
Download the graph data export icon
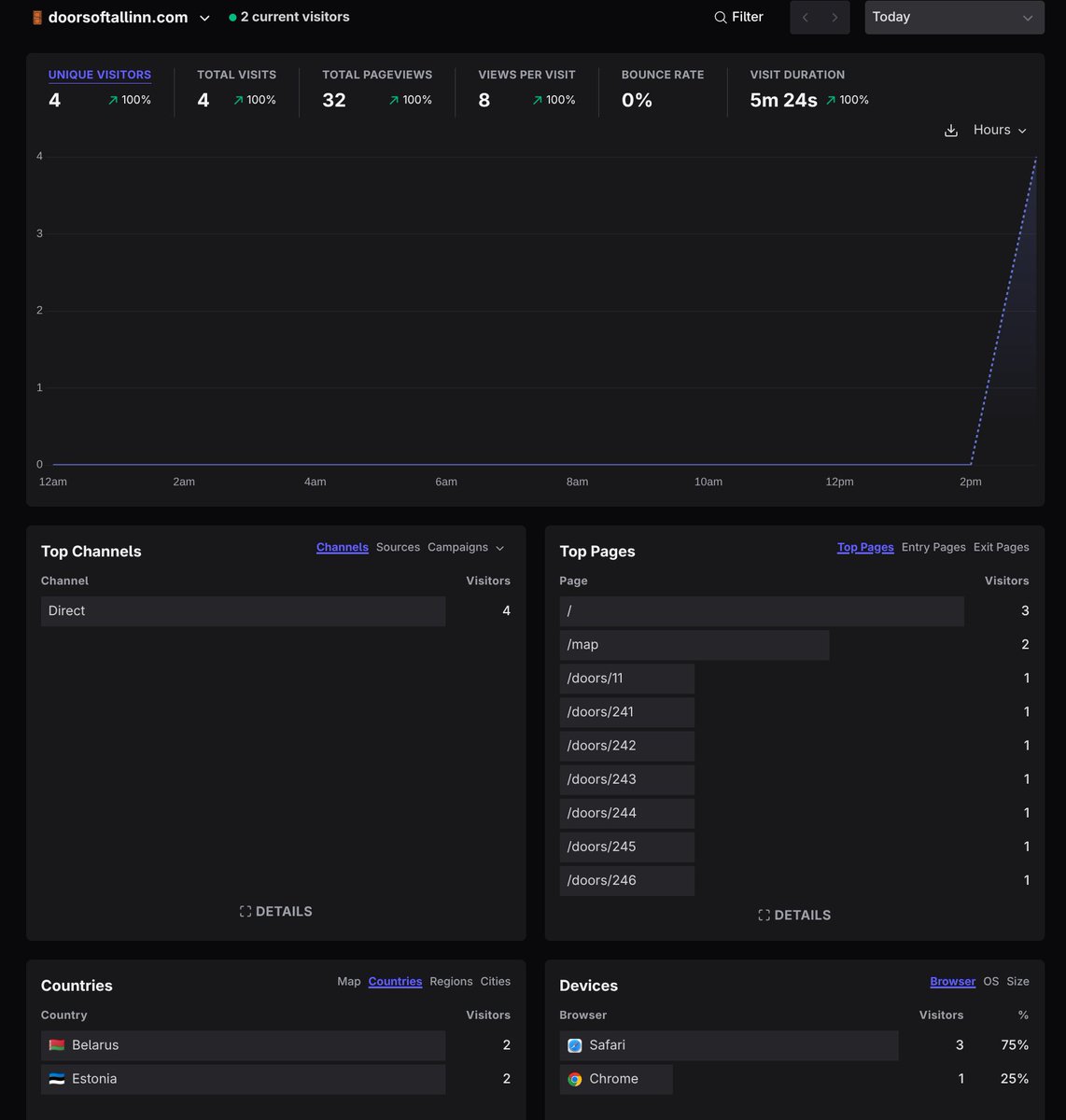(951, 131)
